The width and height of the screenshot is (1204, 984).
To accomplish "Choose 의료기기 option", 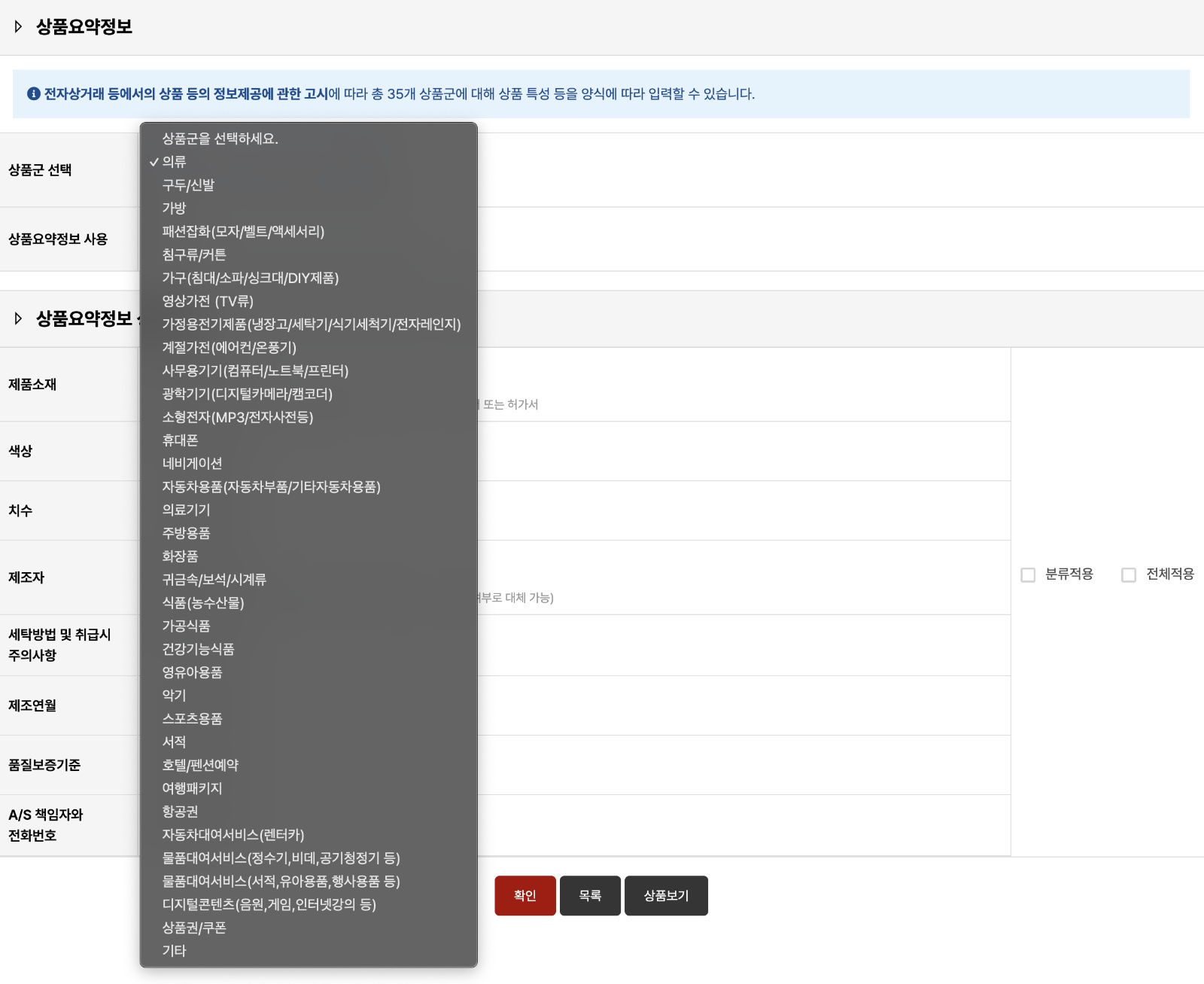I will pos(309,510).
